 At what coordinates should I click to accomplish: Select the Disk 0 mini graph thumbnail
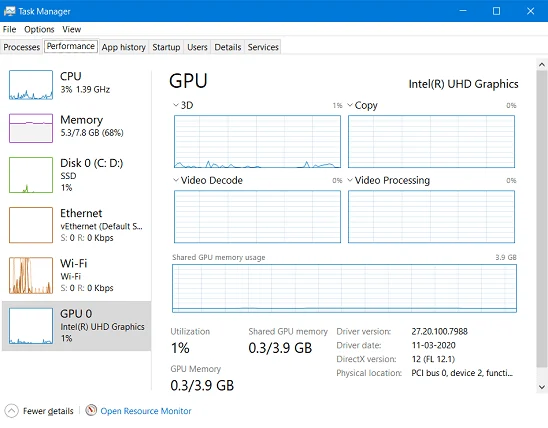tap(31, 175)
